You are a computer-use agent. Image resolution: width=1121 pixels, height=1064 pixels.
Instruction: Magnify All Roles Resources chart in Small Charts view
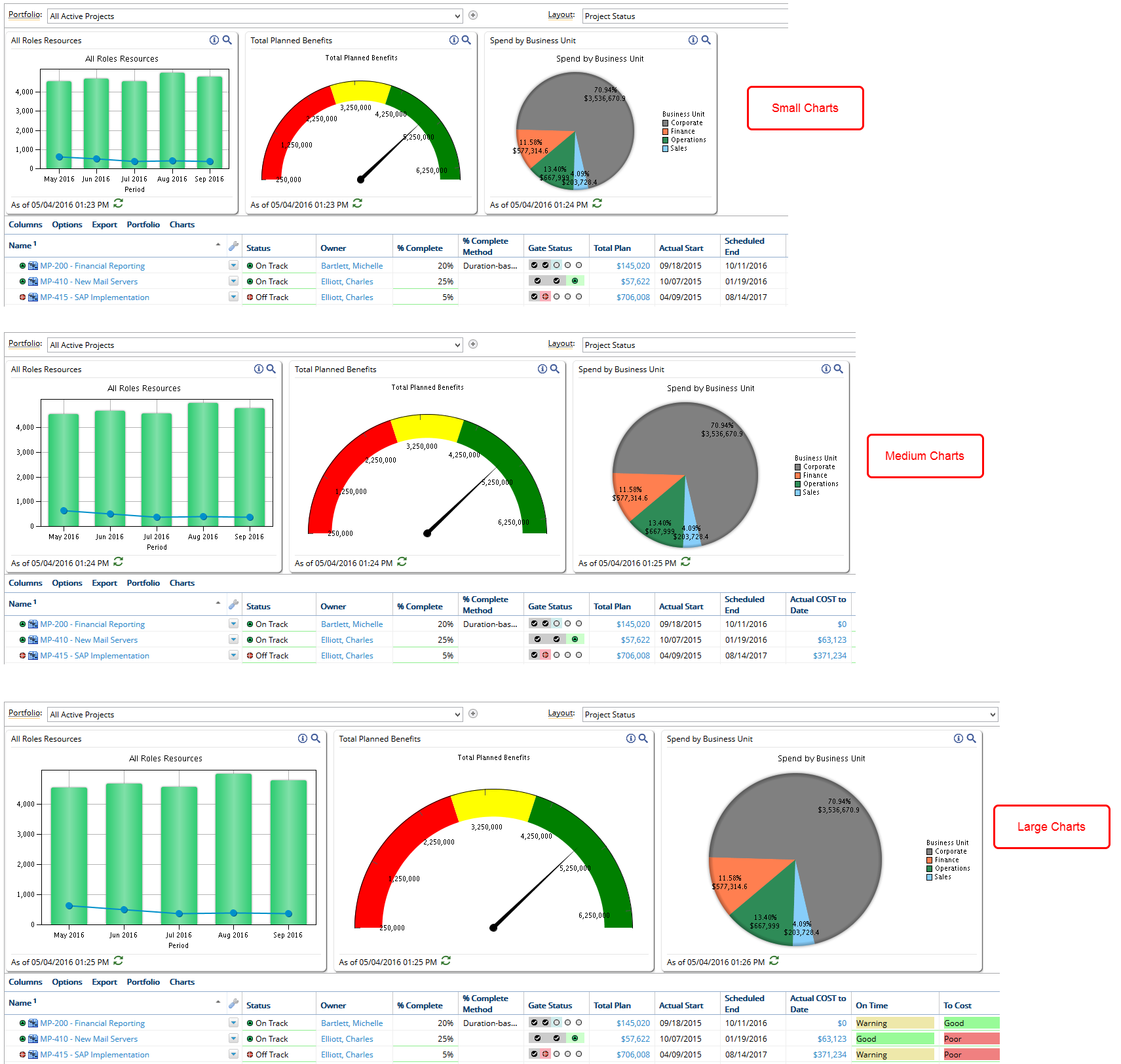227,40
